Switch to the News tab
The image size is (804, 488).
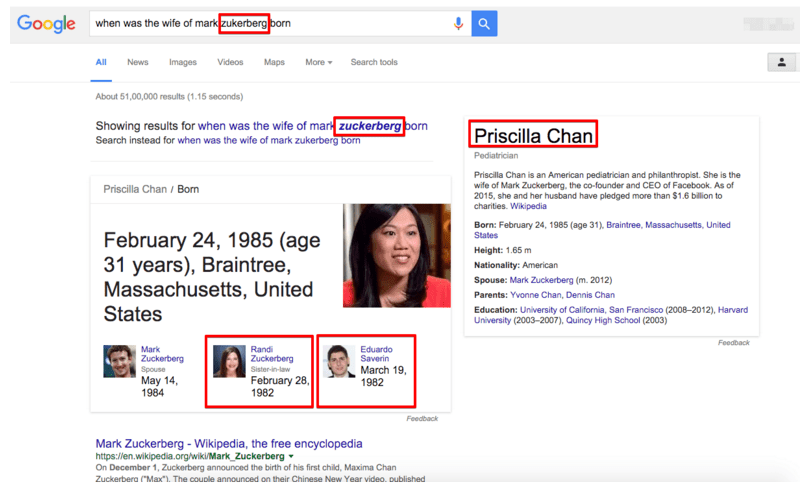click(x=137, y=62)
